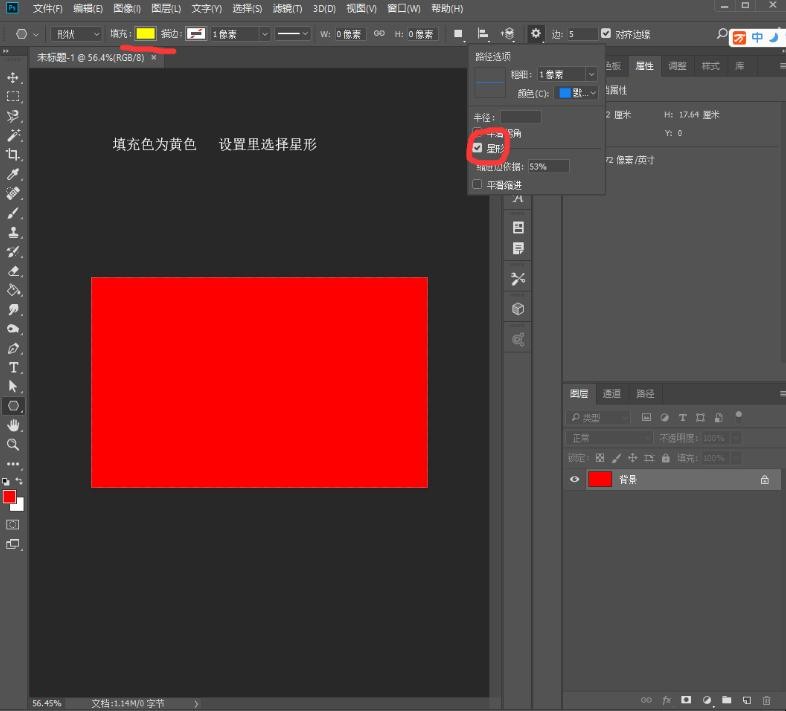The image size is (786, 711).
Task: Select the Pen tool
Action: click(x=13, y=349)
